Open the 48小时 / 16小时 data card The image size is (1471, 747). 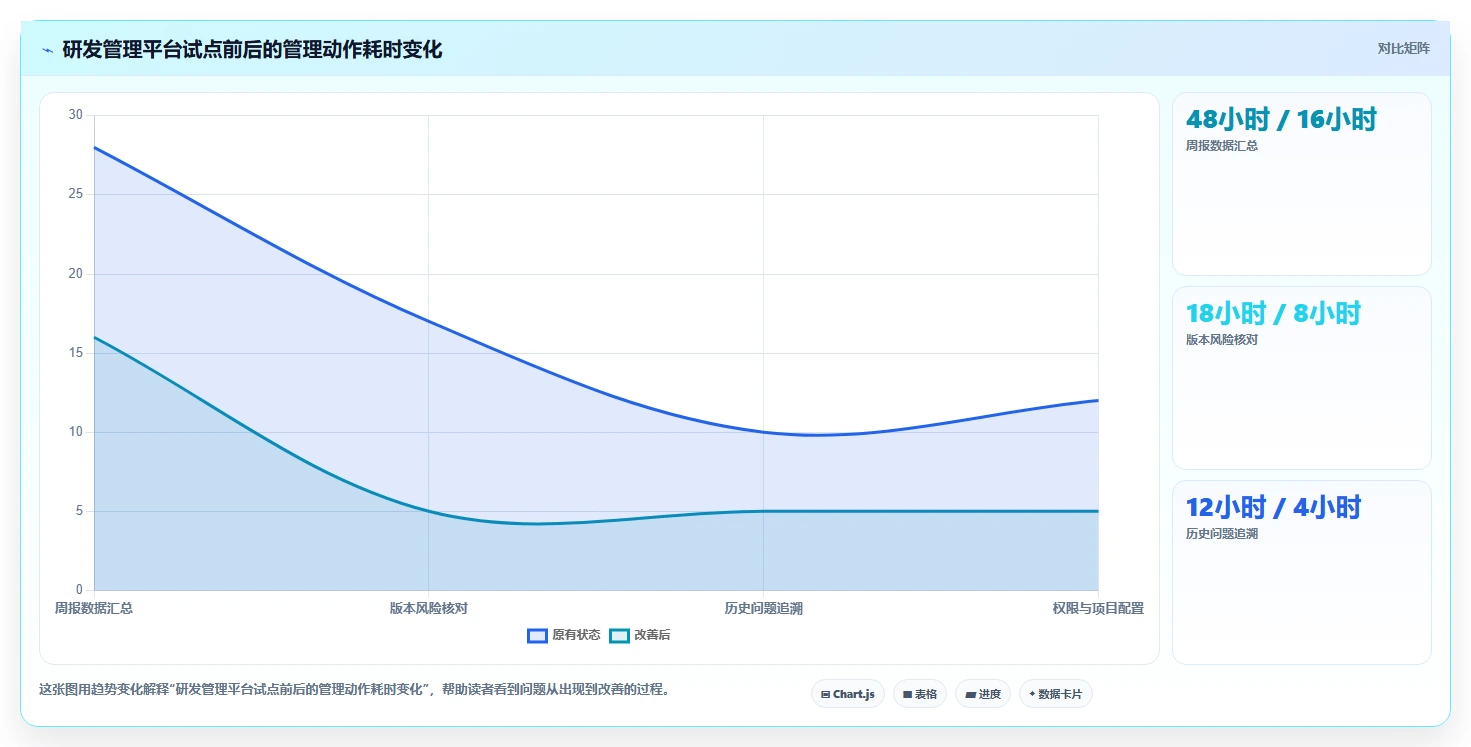1301,184
